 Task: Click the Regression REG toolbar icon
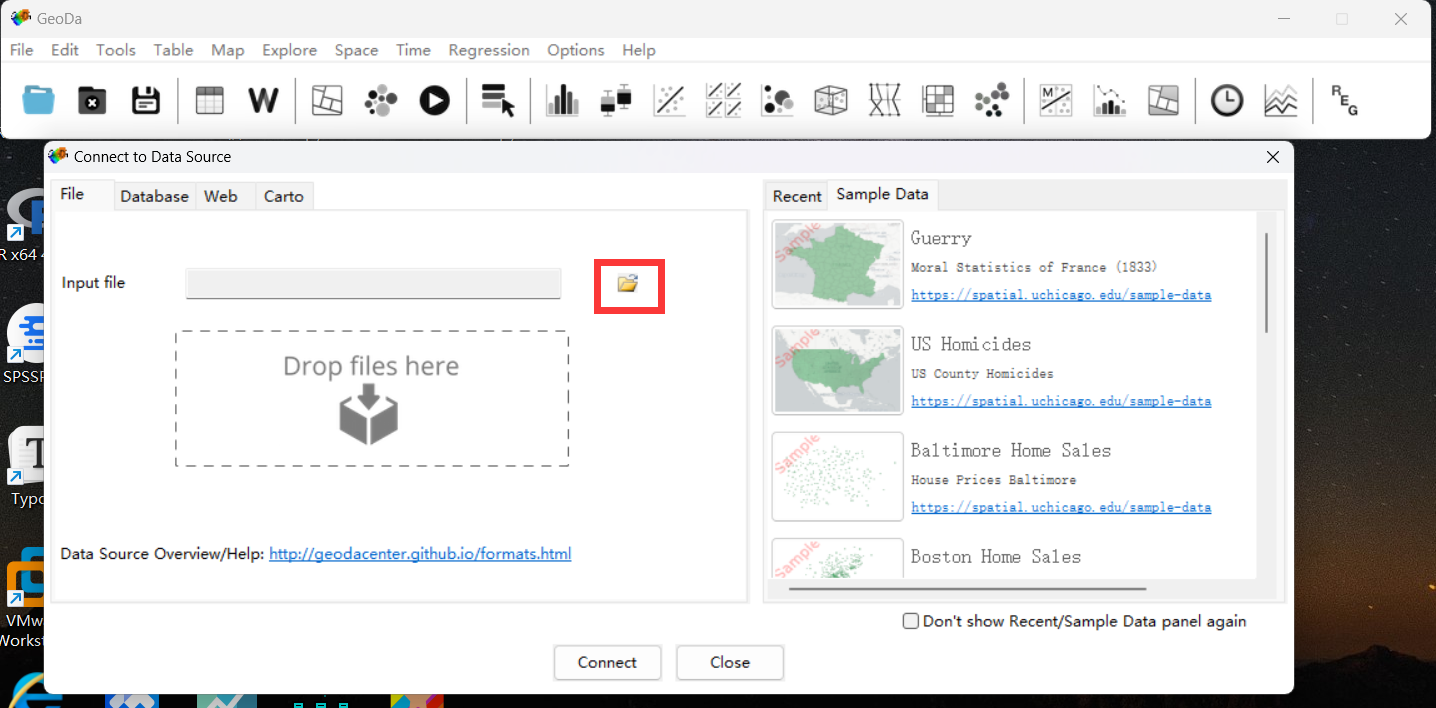[x=1345, y=100]
